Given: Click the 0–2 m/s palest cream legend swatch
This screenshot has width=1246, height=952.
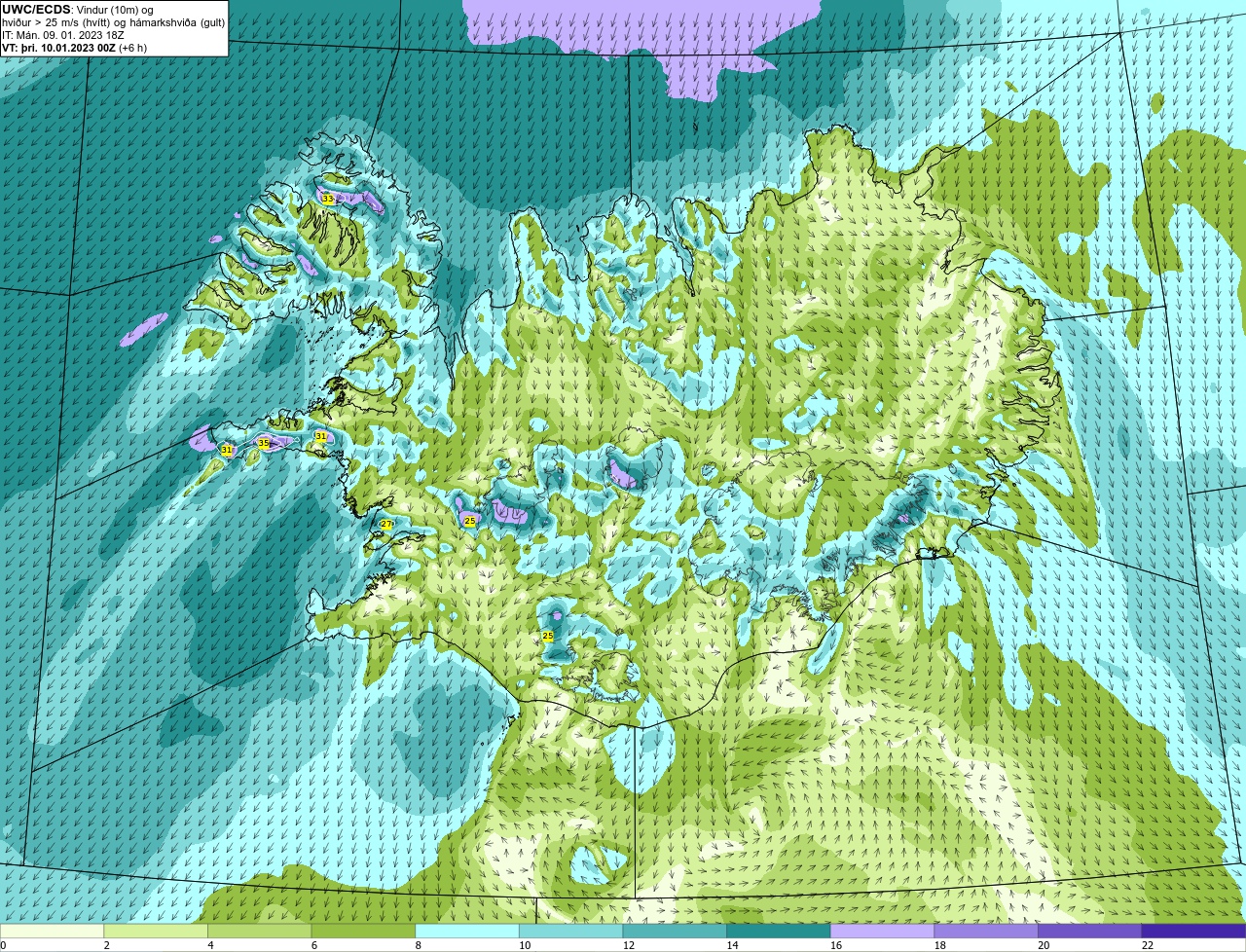Looking at the screenshot, I should click(x=52, y=931).
